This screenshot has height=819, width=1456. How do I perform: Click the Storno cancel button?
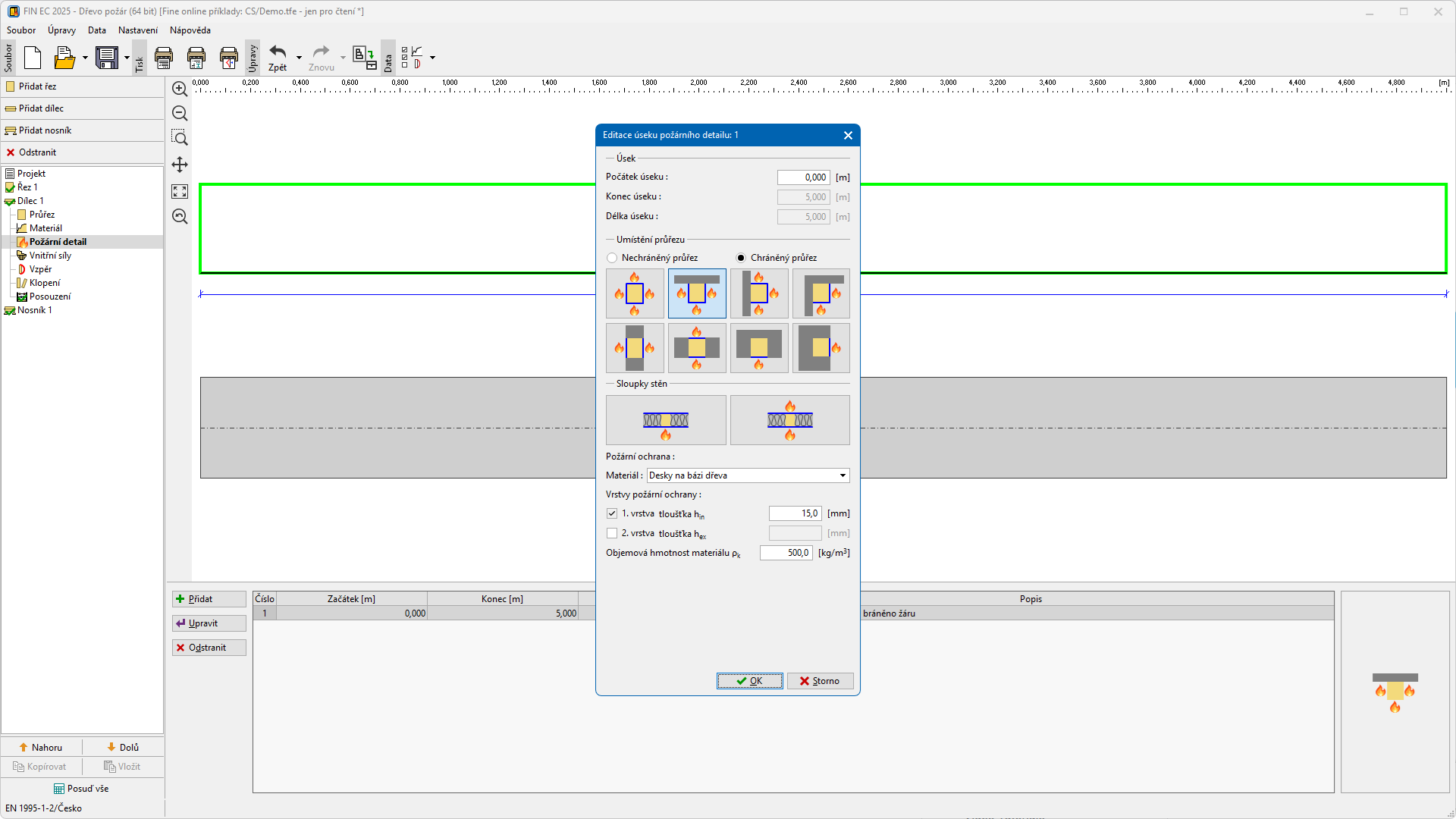[820, 681]
